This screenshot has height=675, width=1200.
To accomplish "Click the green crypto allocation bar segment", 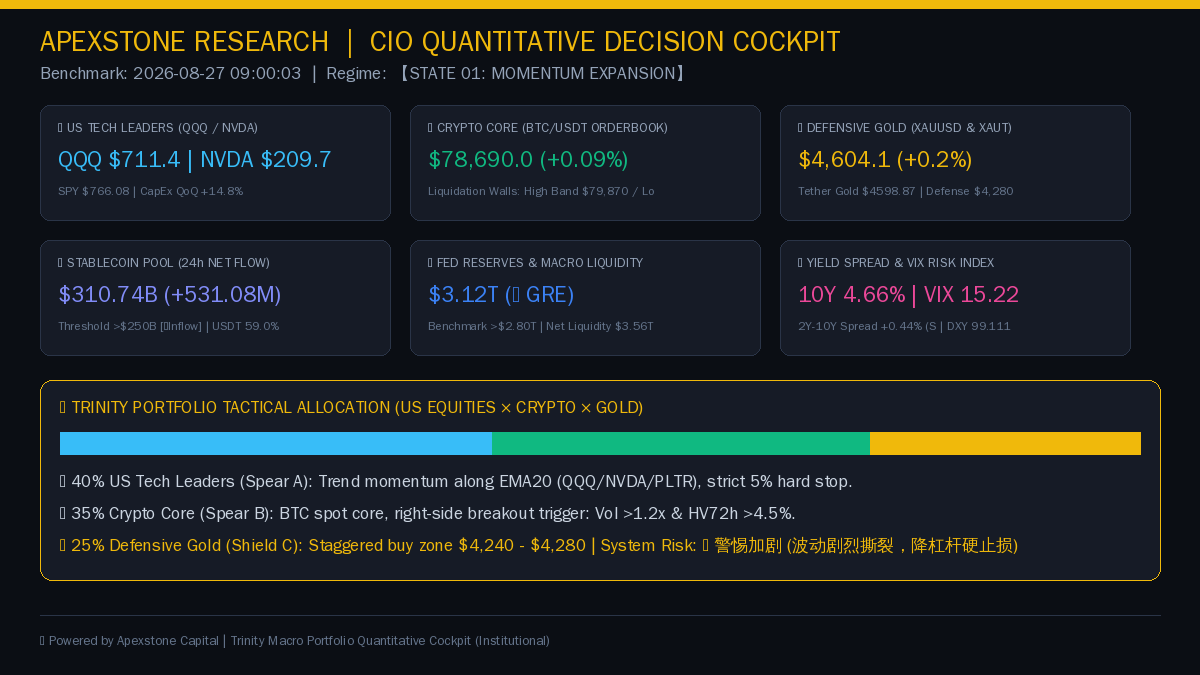I will (681, 443).
